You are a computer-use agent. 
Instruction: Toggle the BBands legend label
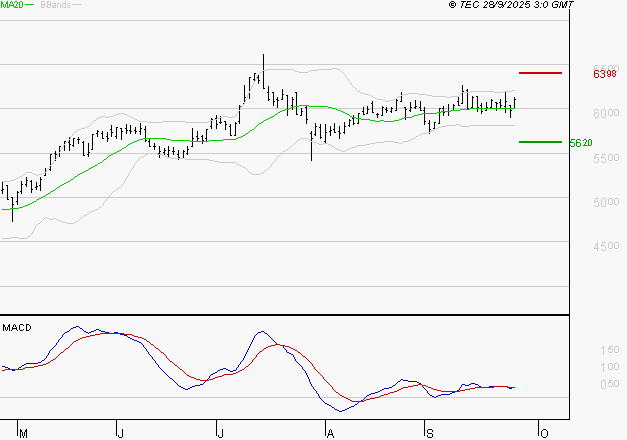pyautogui.click(x=55, y=6)
